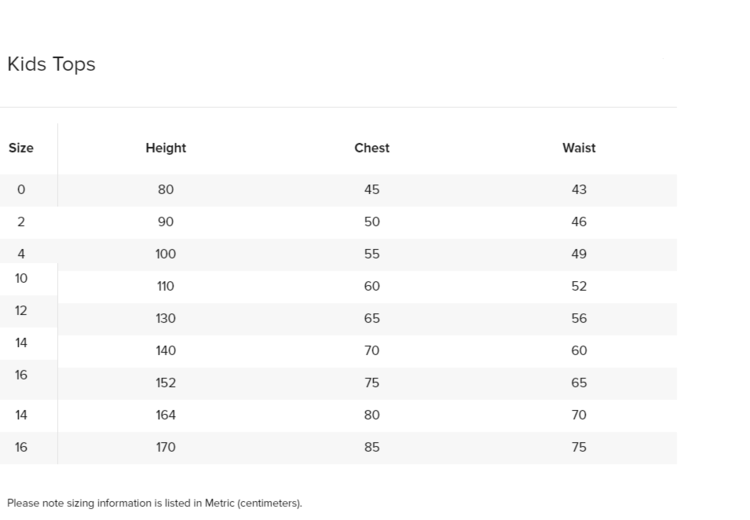Select the chest value 85
Image resolution: width=750 pixels, height=520 pixels.
click(x=372, y=448)
